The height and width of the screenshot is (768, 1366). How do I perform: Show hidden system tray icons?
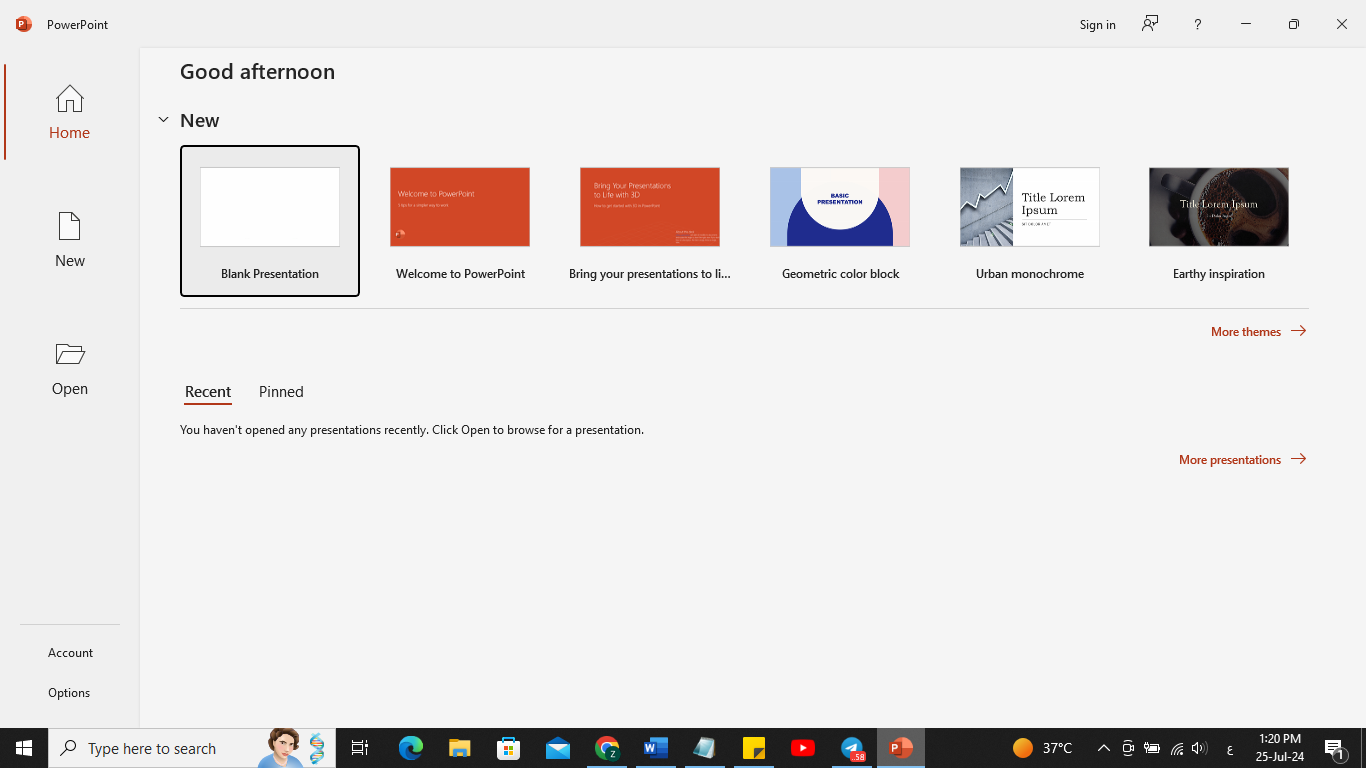1103,748
